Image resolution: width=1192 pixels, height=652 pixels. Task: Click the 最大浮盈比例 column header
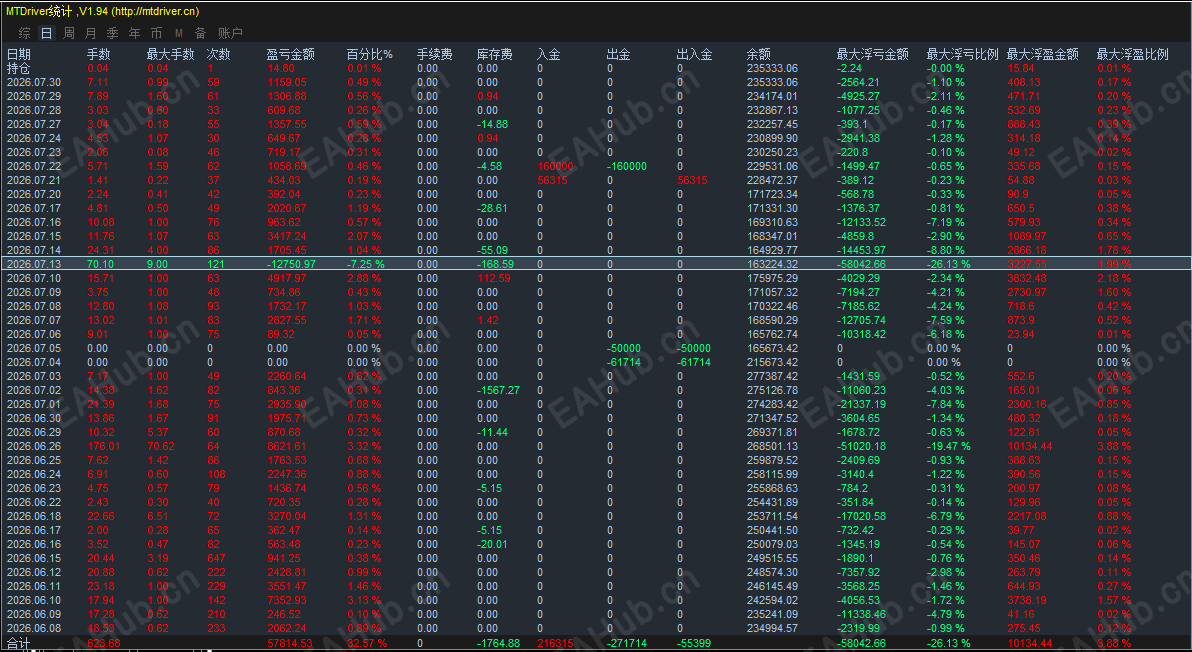coord(1133,54)
